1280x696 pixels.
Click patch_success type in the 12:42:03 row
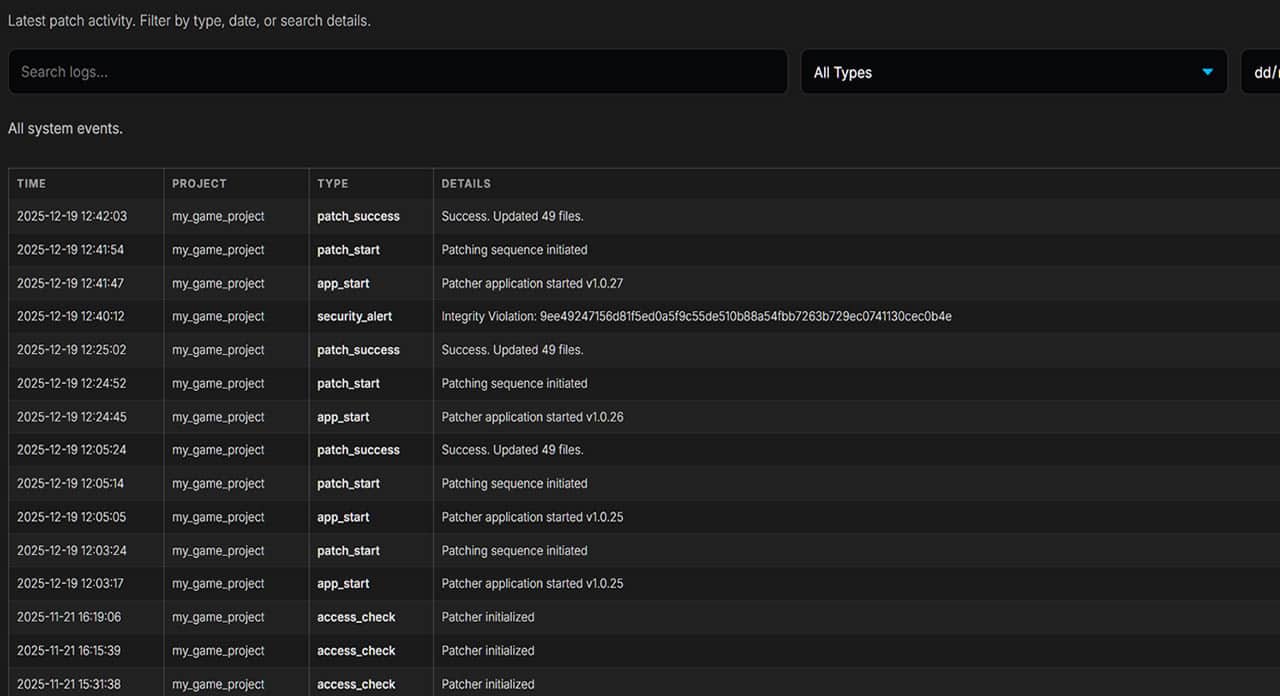[358, 216]
